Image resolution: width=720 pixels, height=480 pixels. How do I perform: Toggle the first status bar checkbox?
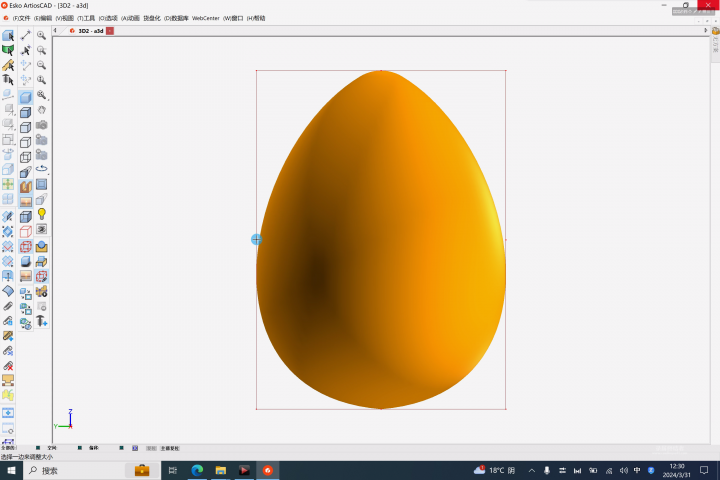pyautogui.click(x=38, y=448)
